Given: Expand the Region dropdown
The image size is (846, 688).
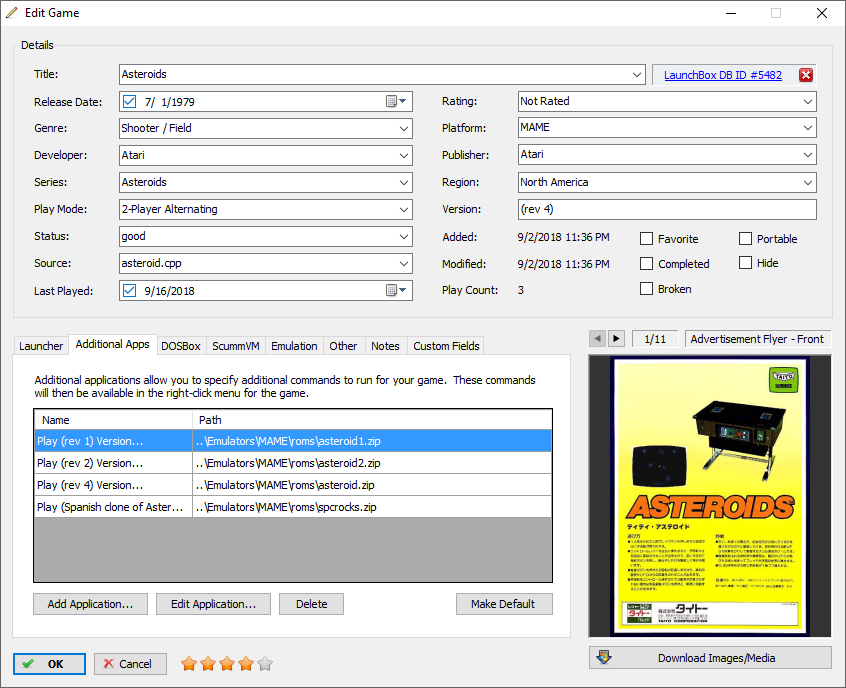Looking at the screenshot, I should tap(808, 182).
